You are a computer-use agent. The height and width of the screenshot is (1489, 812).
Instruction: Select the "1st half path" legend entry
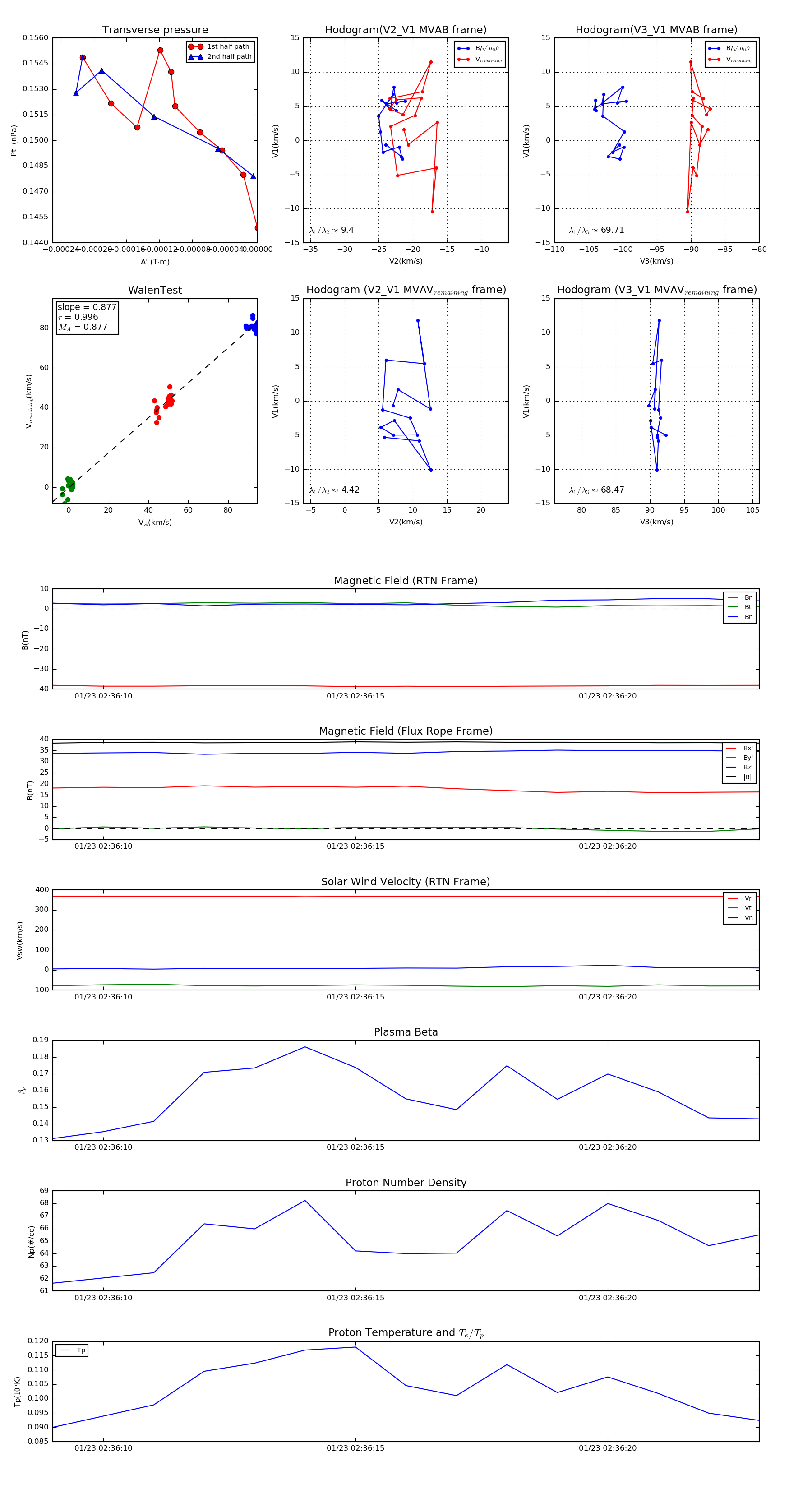[220, 47]
